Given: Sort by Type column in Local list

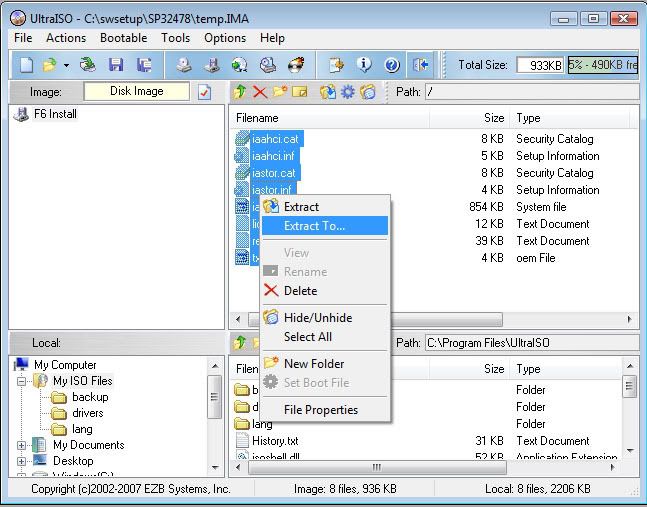Looking at the screenshot, I should tap(566, 369).
